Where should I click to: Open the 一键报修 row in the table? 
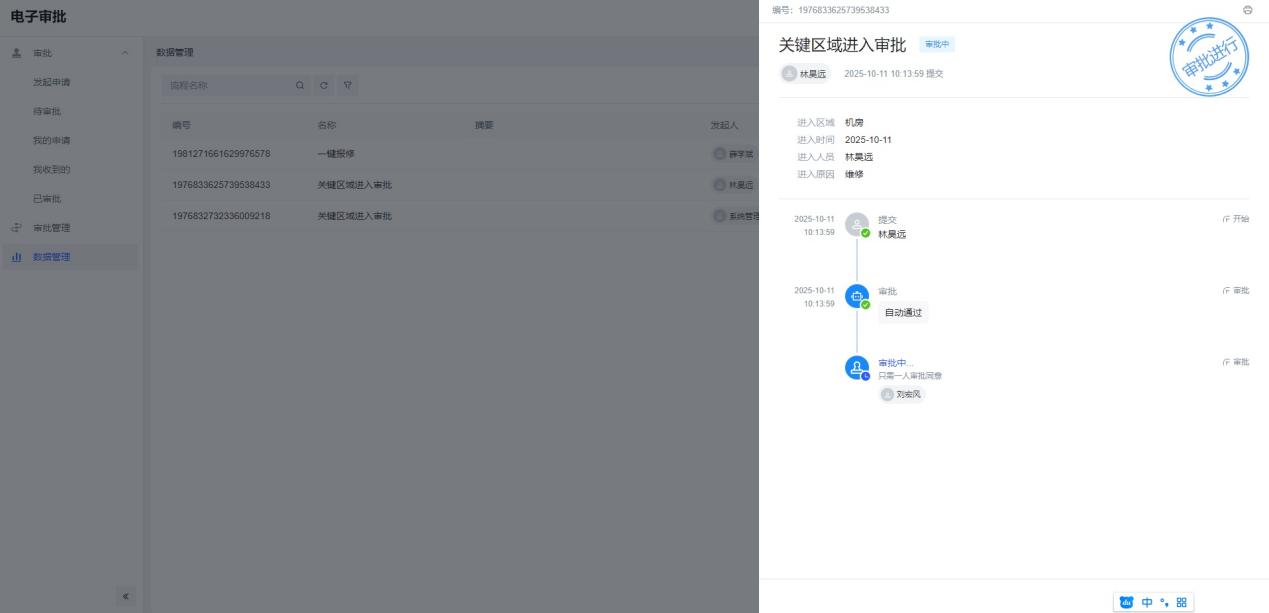click(336, 154)
